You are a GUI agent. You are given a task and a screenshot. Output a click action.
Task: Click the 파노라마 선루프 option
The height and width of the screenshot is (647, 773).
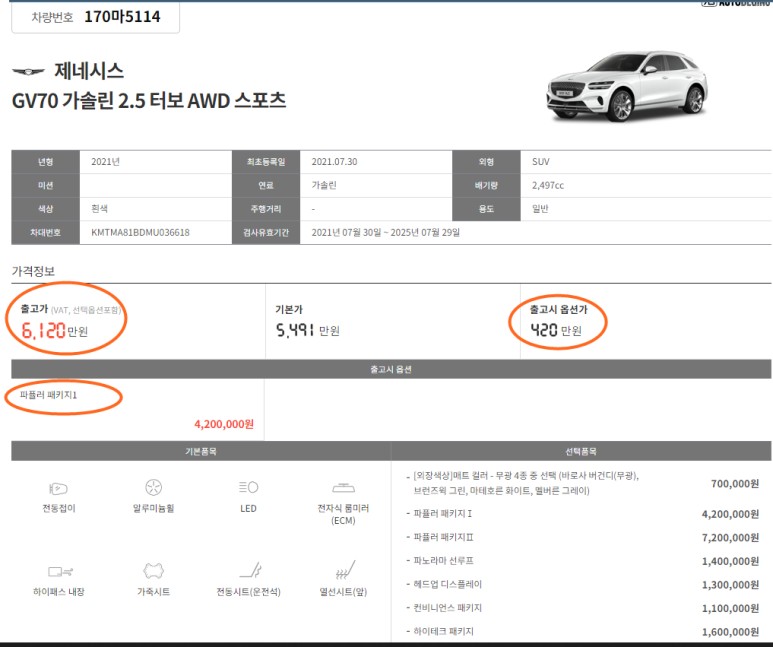tap(443, 561)
